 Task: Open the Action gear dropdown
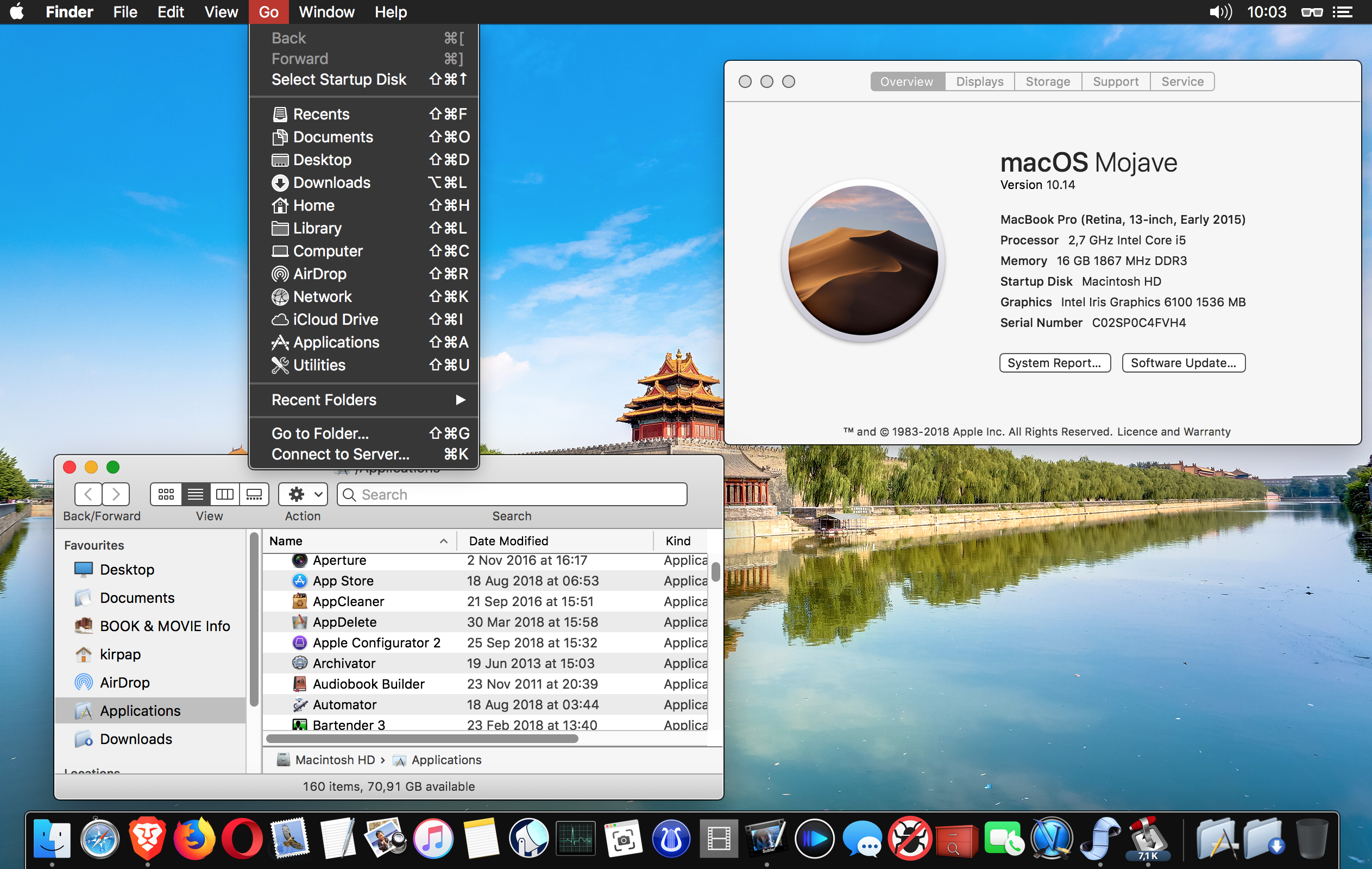pos(303,494)
